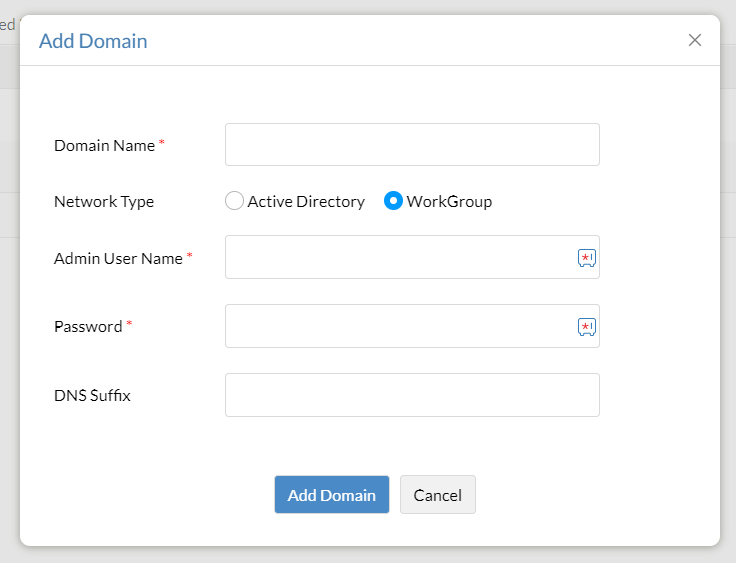Click the DNS Suffix label
736x563 pixels.
coord(92,396)
